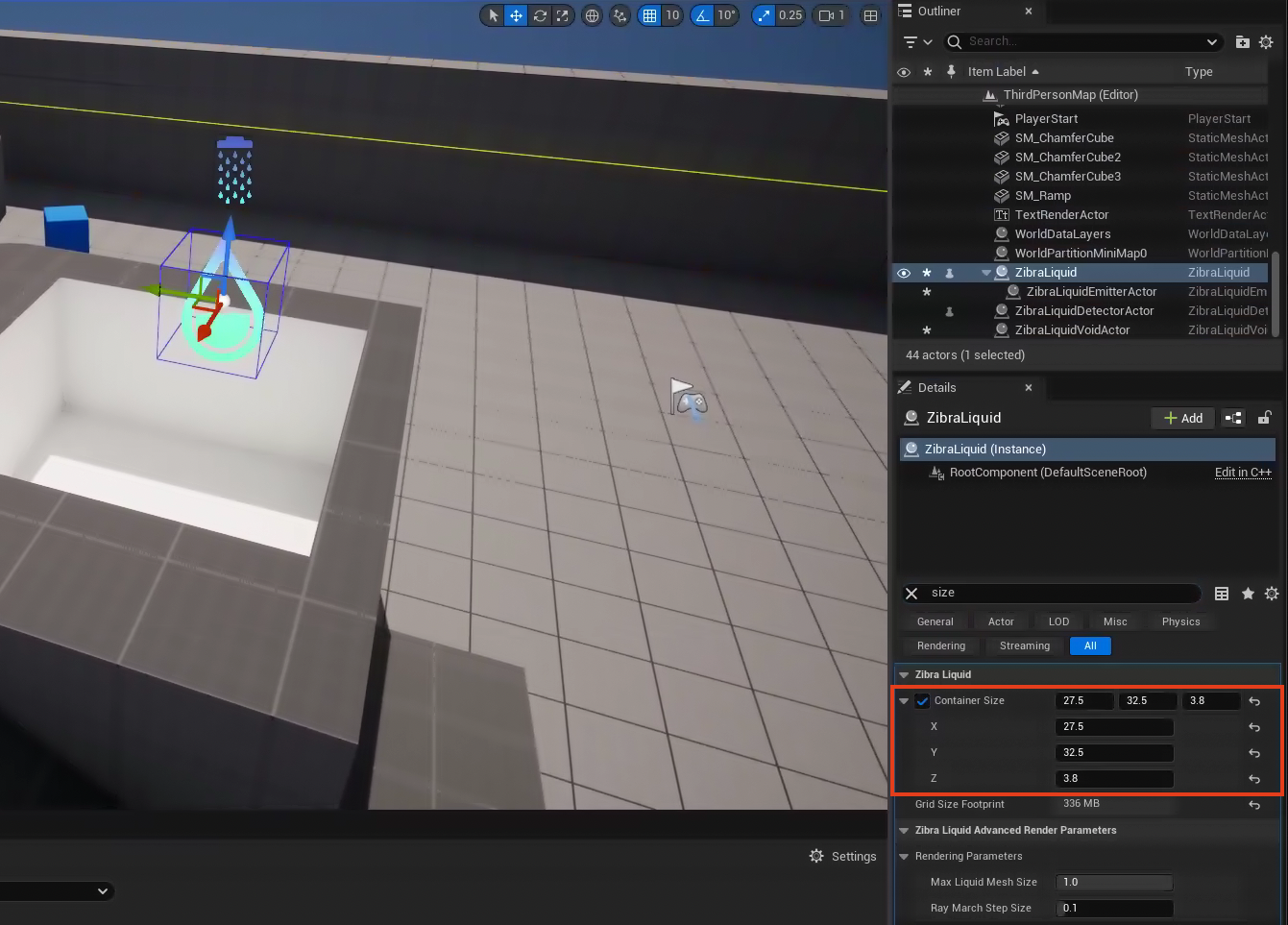This screenshot has height=925, width=1288.
Task: Toggle star on ZibraLiquidEmitterActor row
Action: pos(927,292)
